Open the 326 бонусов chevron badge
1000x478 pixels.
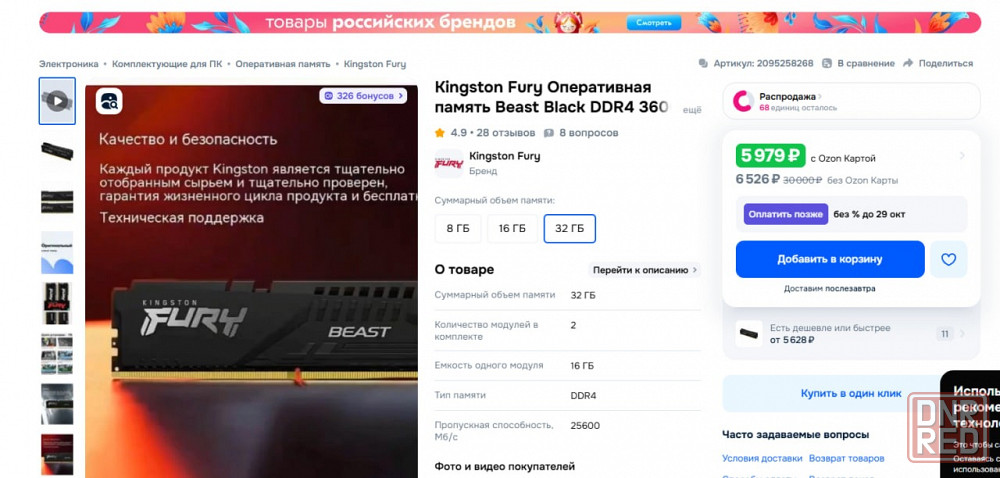pos(363,96)
